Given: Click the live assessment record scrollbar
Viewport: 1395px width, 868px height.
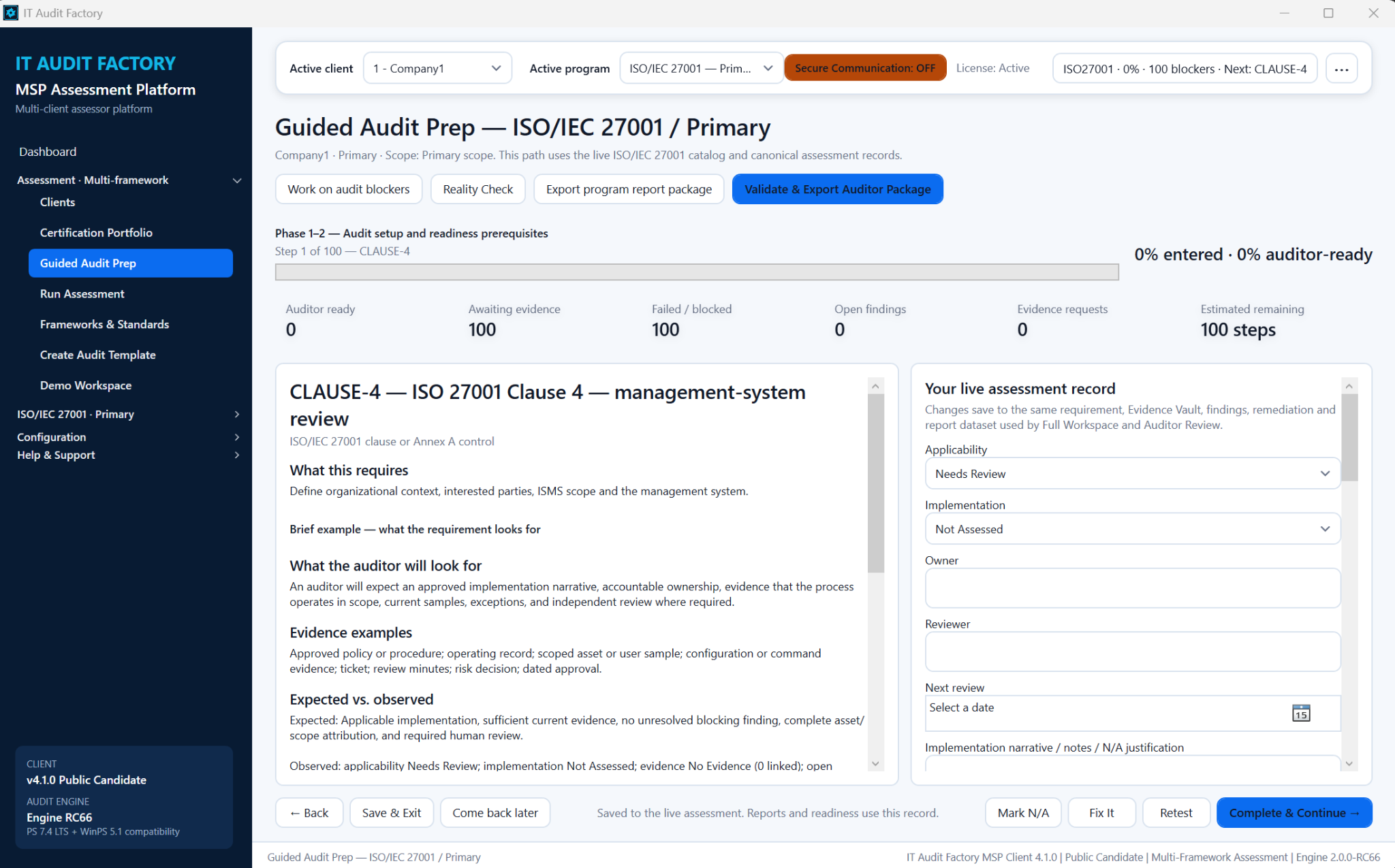Looking at the screenshot, I should pos(1349,437).
